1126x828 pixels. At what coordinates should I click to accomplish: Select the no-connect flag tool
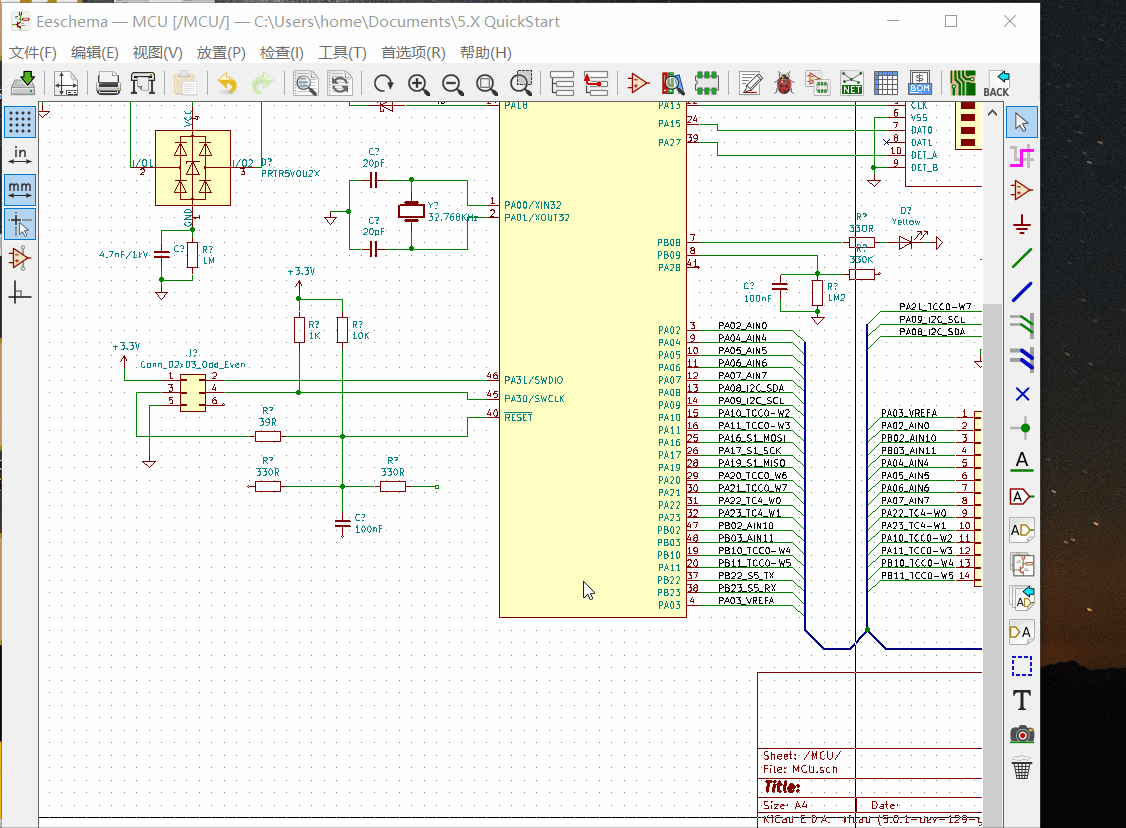(x=1022, y=394)
